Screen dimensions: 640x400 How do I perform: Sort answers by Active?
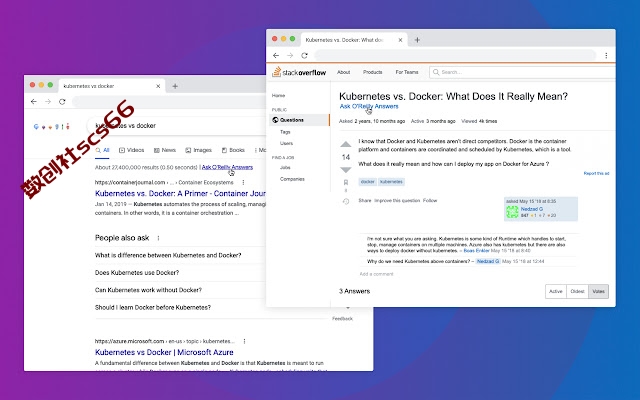[556, 291]
